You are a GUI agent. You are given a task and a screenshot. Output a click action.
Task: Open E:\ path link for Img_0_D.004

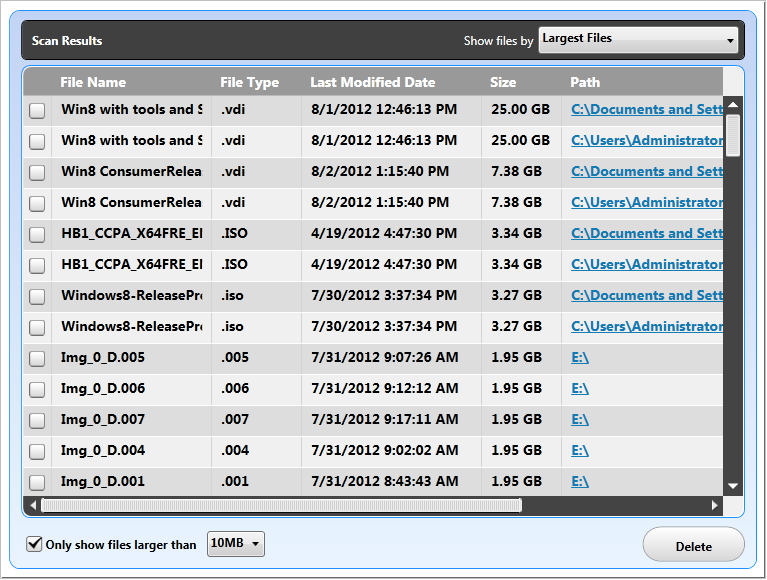[x=580, y=451]
